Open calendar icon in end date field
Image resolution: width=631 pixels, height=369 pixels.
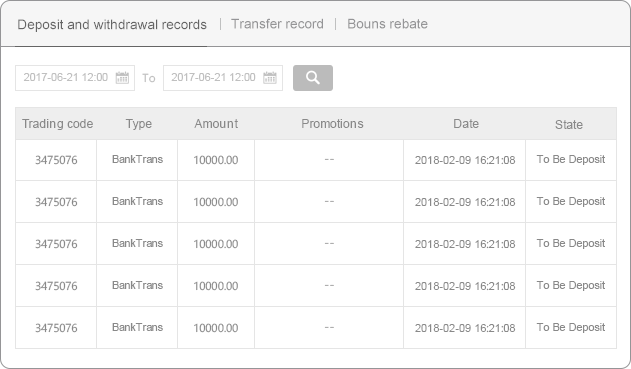270,77
